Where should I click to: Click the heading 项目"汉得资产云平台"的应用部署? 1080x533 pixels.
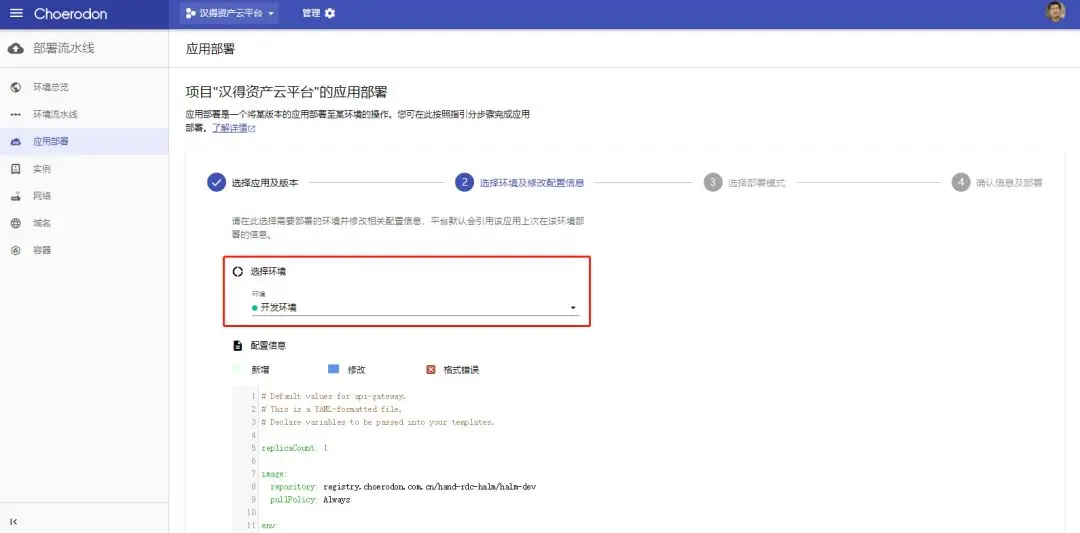[287, 92]
